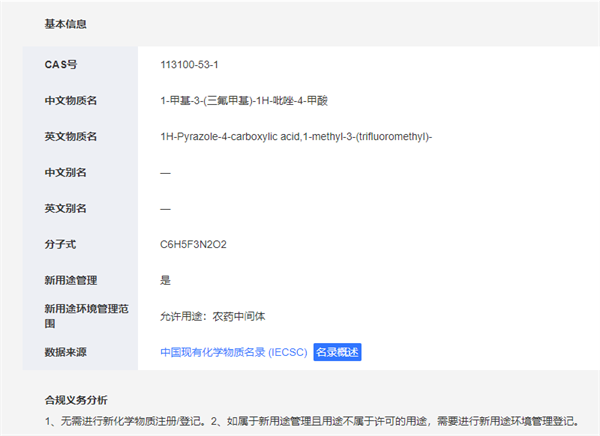
Task: Click the 基本信息 section heading
Action: (x=64, y=22)
